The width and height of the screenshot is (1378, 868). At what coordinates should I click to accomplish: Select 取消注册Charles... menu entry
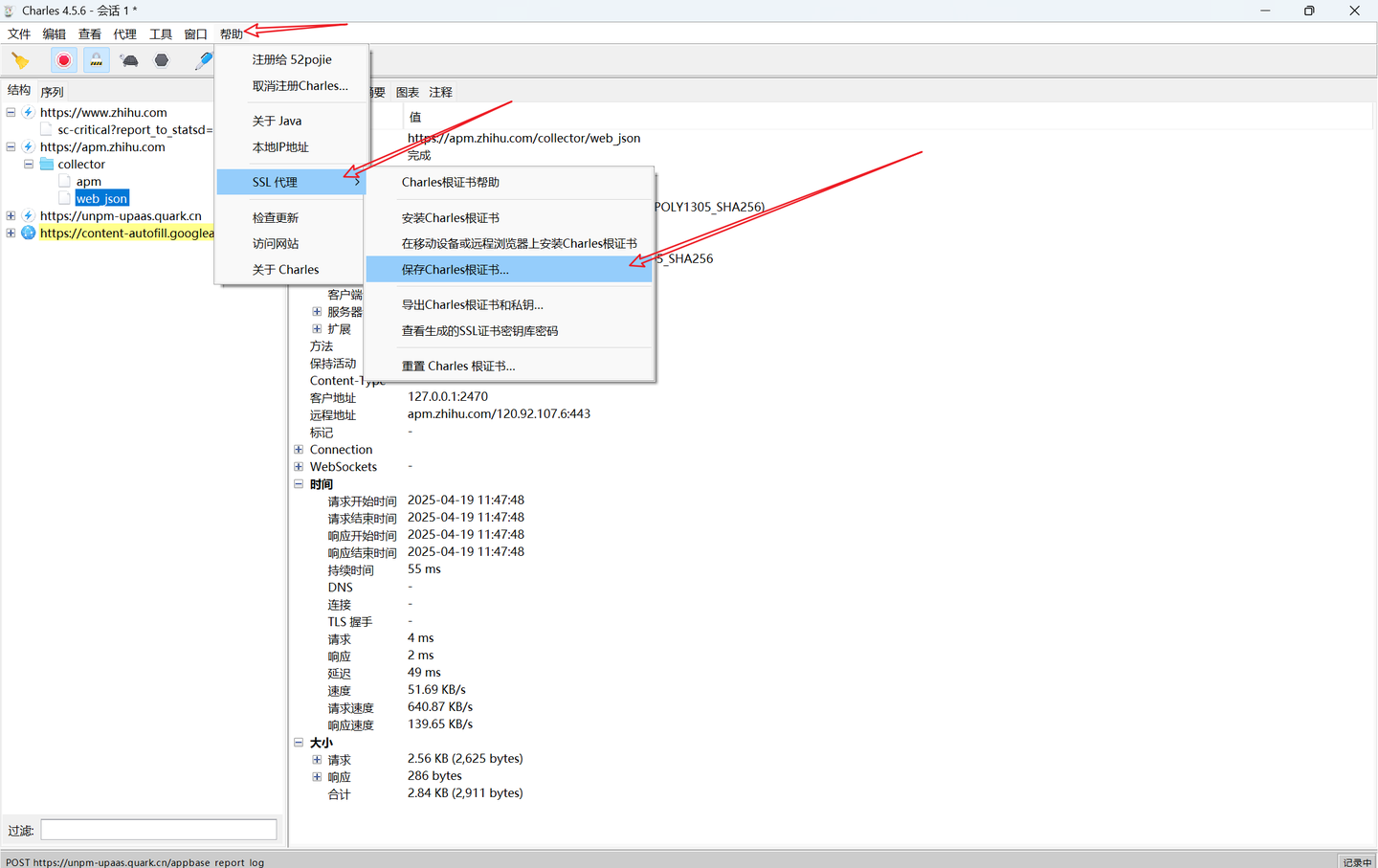coord(292,85)
